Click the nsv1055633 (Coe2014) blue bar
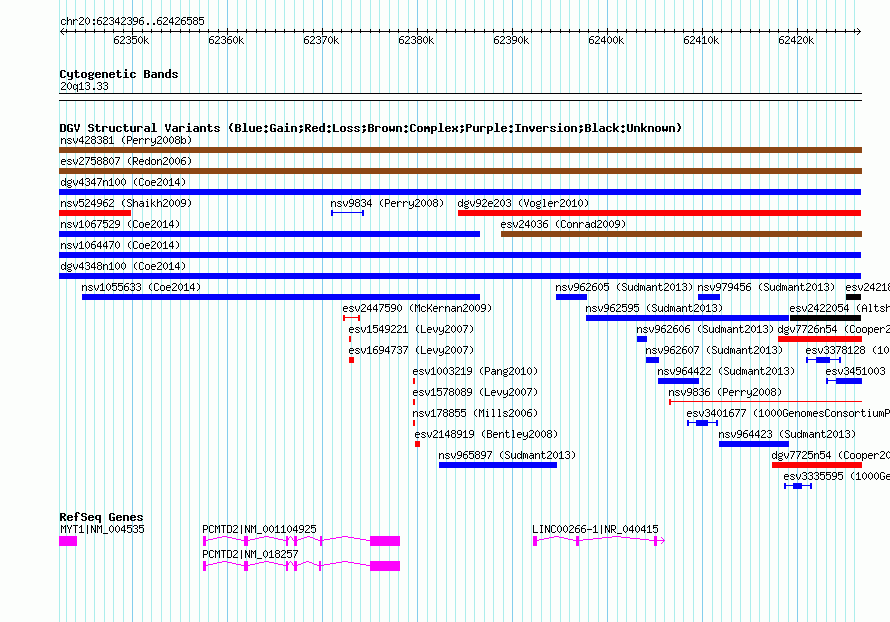Screen dimensions: 890x622 click(281, 297)
